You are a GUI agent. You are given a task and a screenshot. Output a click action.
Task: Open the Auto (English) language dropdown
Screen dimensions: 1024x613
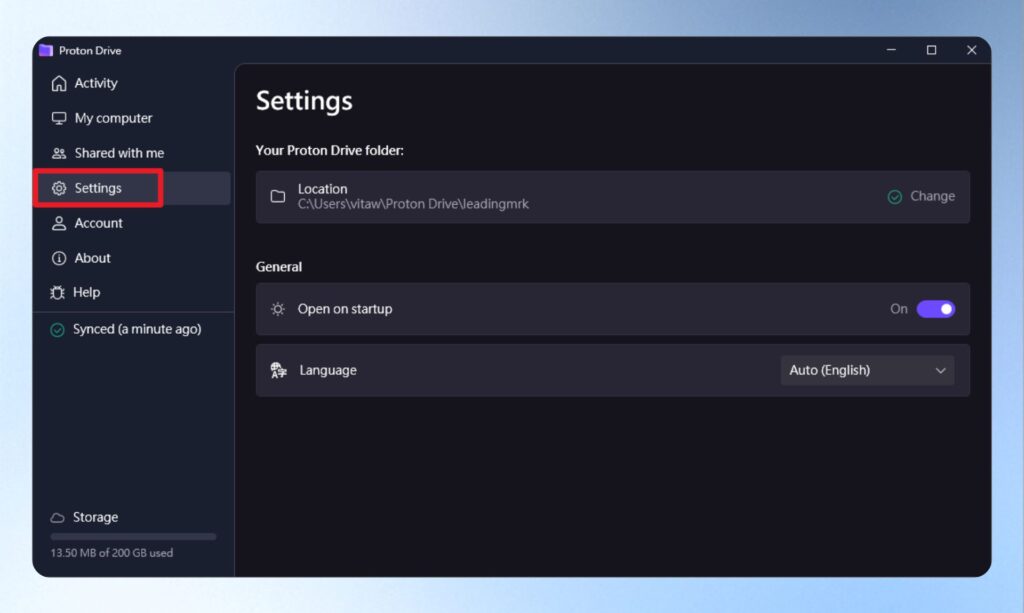pos(867,370)
